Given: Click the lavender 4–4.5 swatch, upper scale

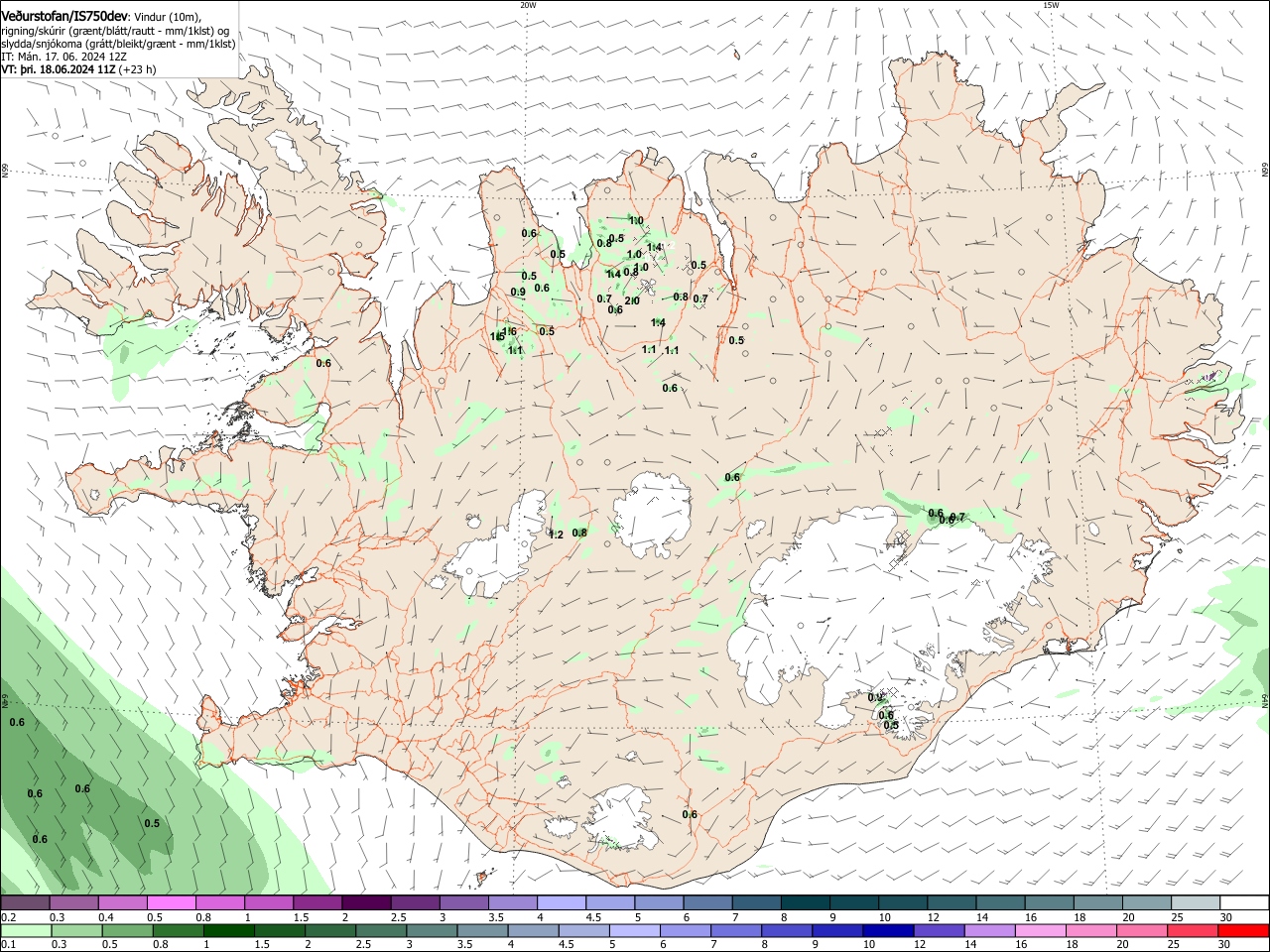Looking at the screenshot, I should click(562, 903).
